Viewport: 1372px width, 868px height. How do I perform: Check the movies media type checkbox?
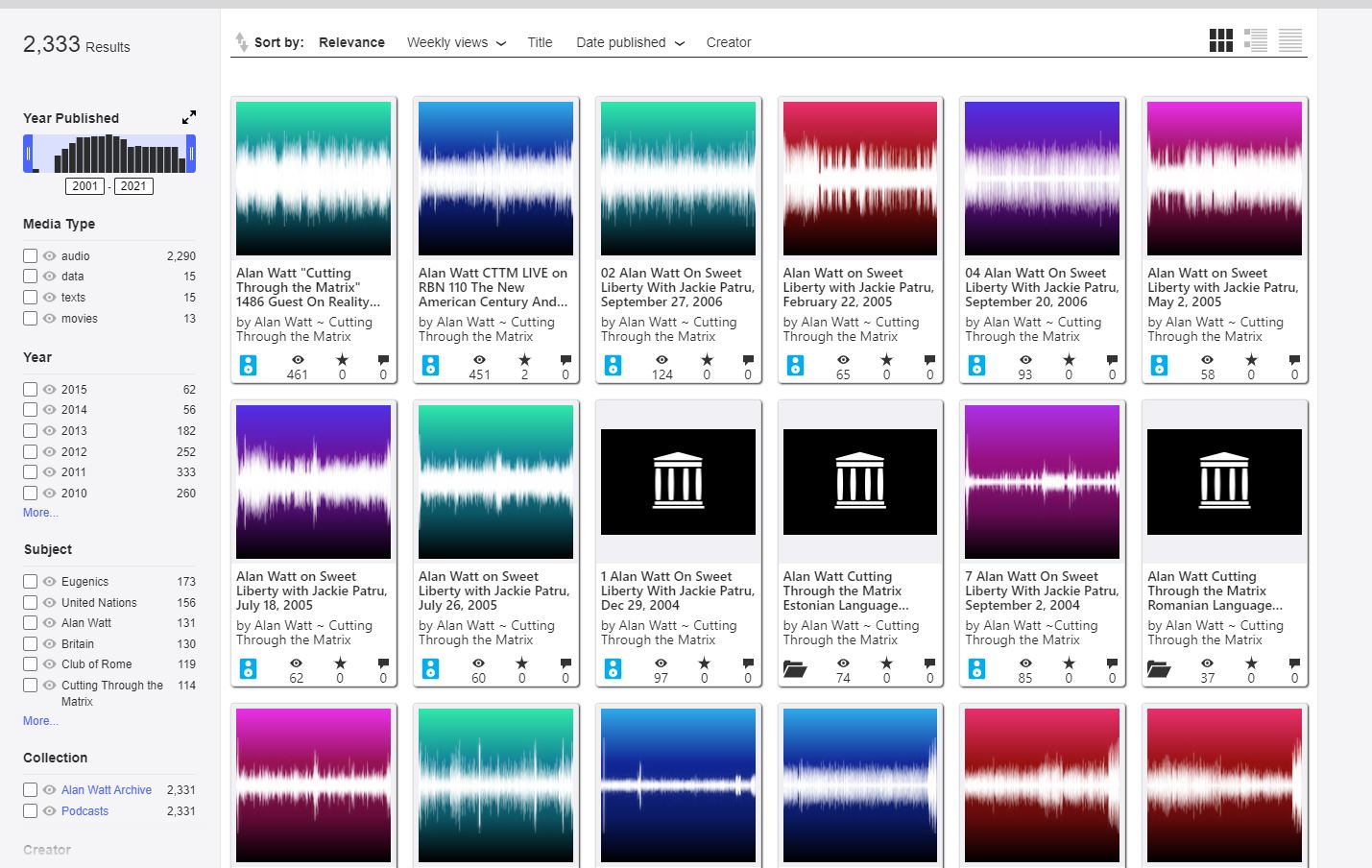pyautogui.click(x=31, y=319)
